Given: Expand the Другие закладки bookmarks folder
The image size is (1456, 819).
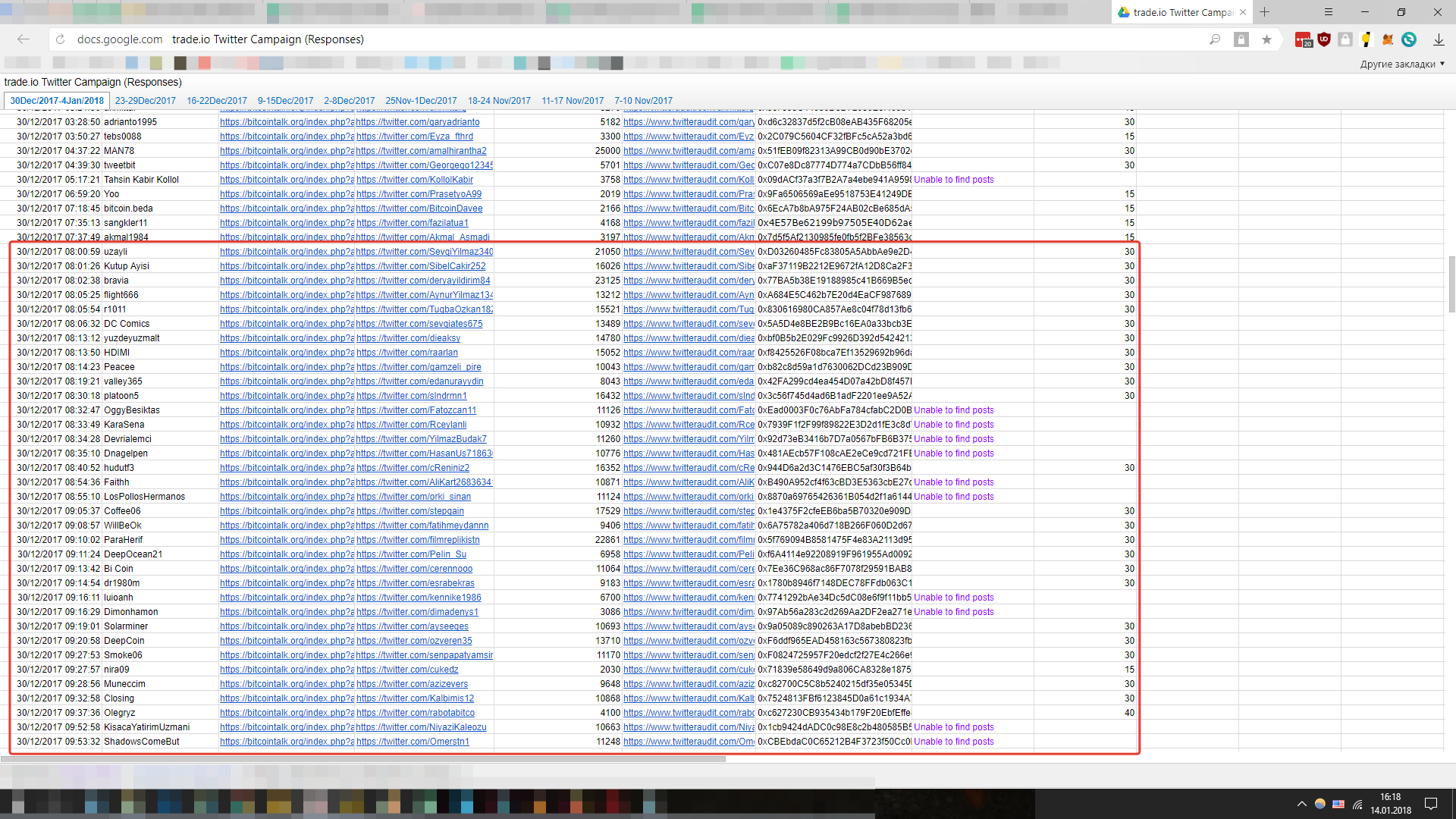Looking at the screenshot, I should [1402, 64].
